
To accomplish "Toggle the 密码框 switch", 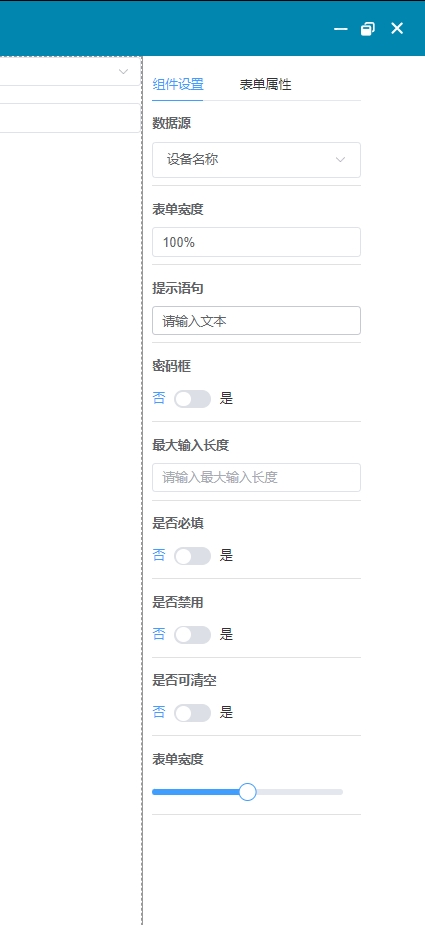I will (192, 399).
